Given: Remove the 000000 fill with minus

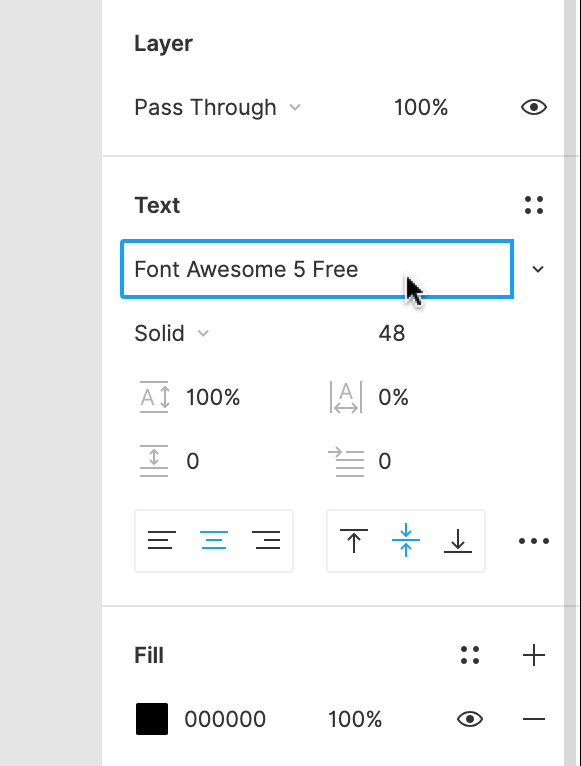Looking at the screenshot, I should [534, 719].
